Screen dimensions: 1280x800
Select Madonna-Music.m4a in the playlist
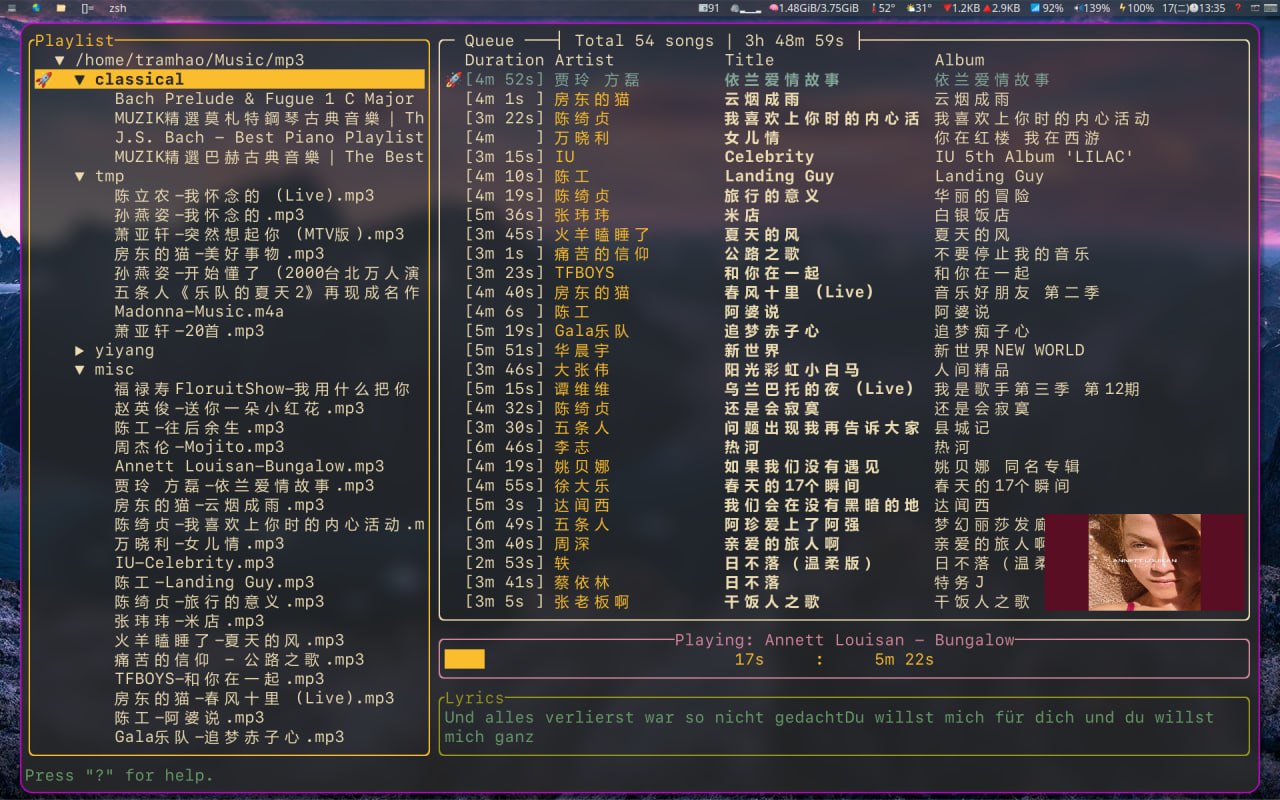[199, 312]
